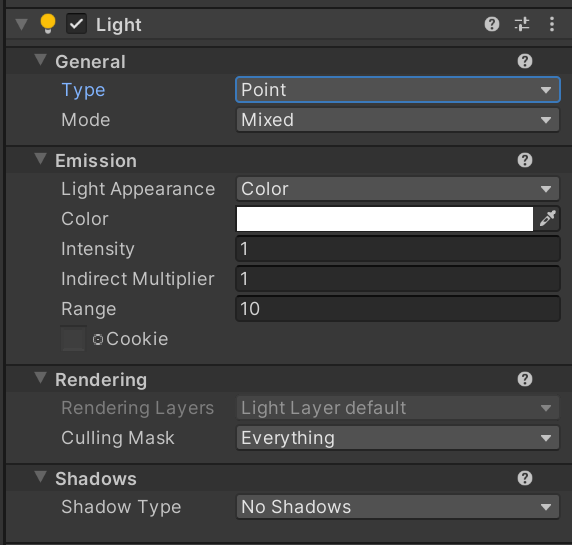Click the Range property label
The width and height of the screenshot is (572, 545).
pos(89,309)
